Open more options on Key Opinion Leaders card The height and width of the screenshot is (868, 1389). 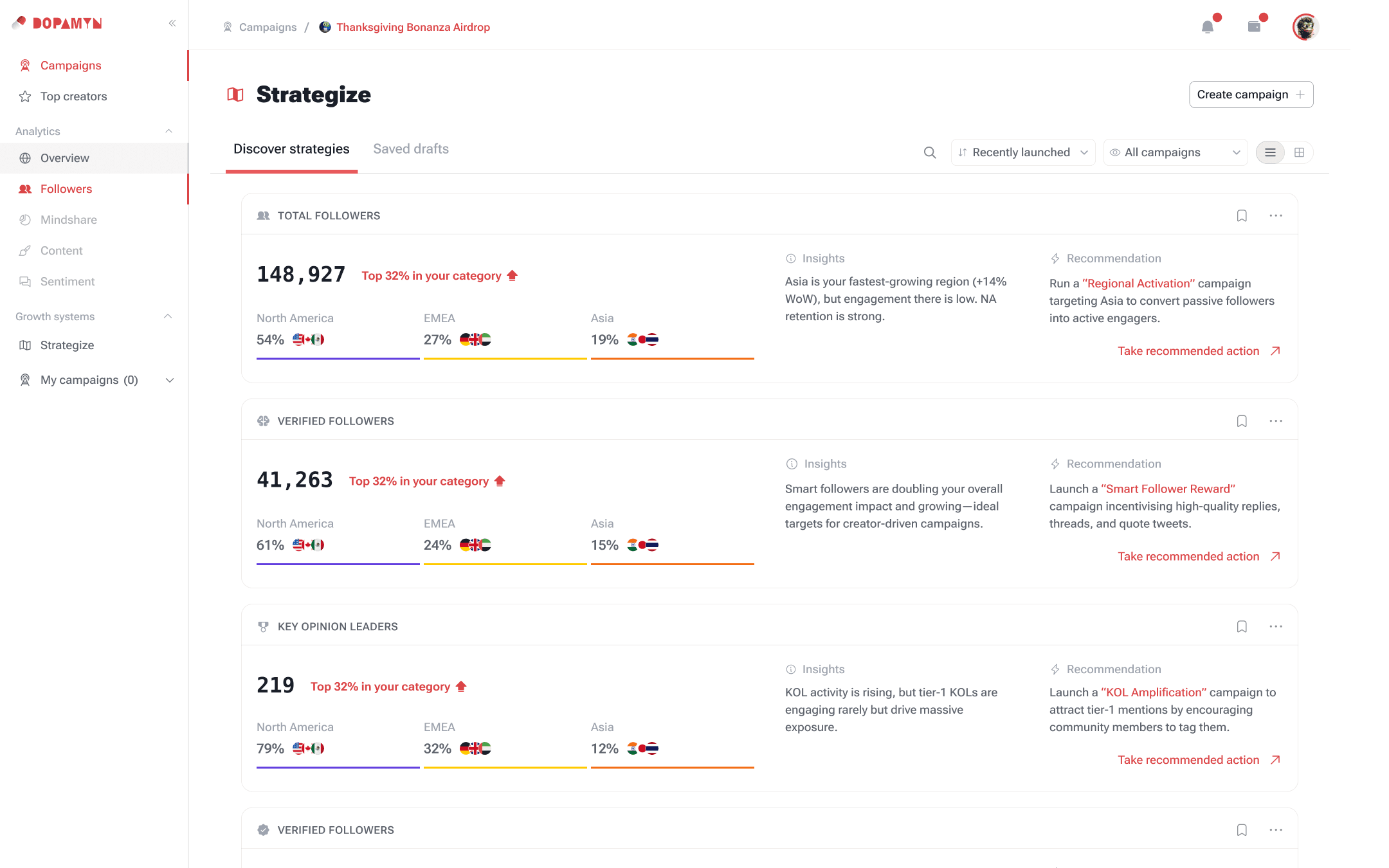click(1276, 626)
